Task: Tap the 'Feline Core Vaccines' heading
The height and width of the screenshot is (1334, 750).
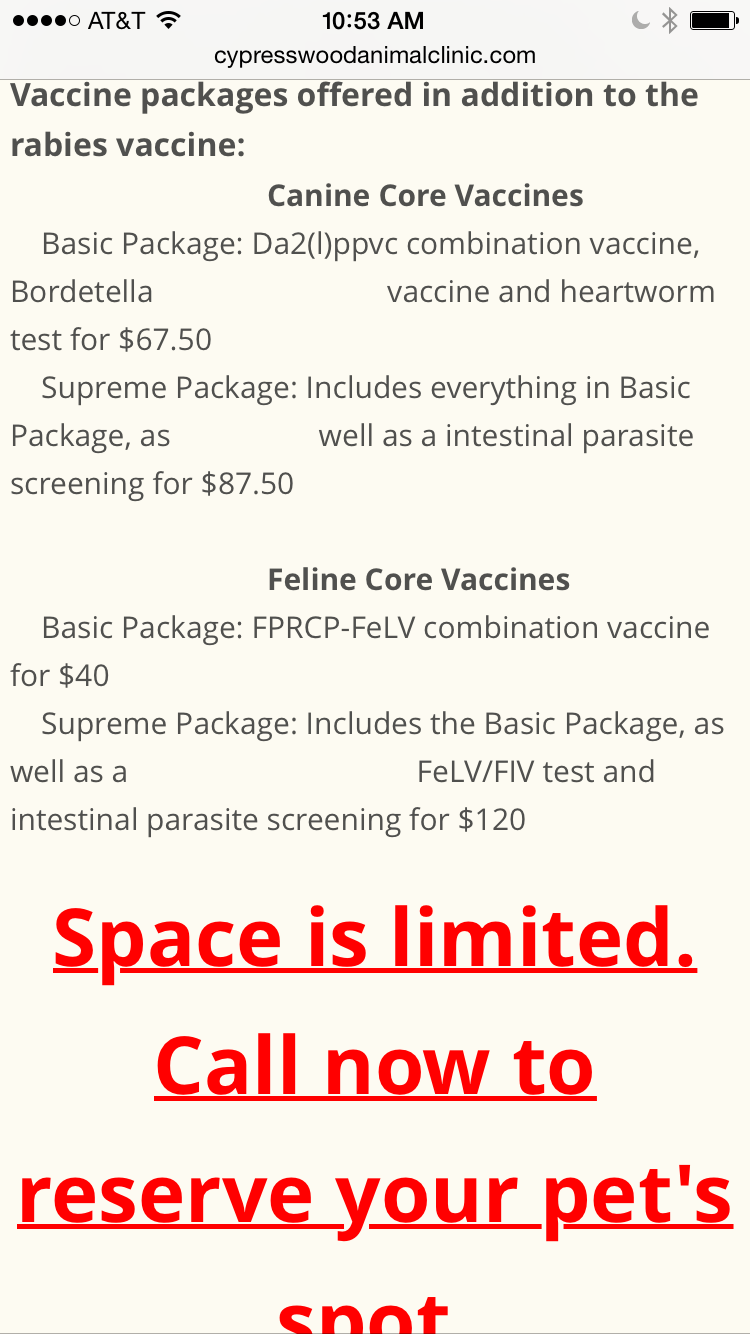Action: [x=419, y=580]
